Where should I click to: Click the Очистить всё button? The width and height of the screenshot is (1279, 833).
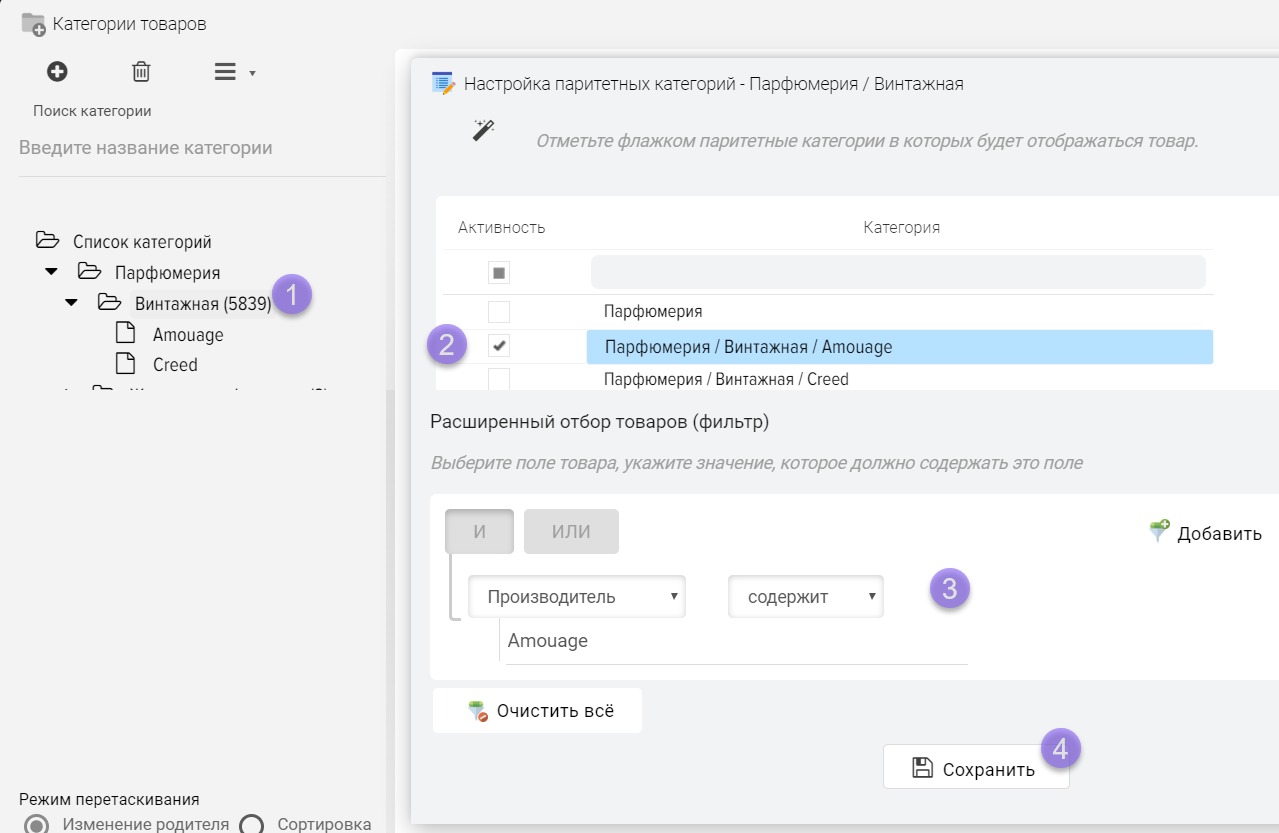[538, 711]
